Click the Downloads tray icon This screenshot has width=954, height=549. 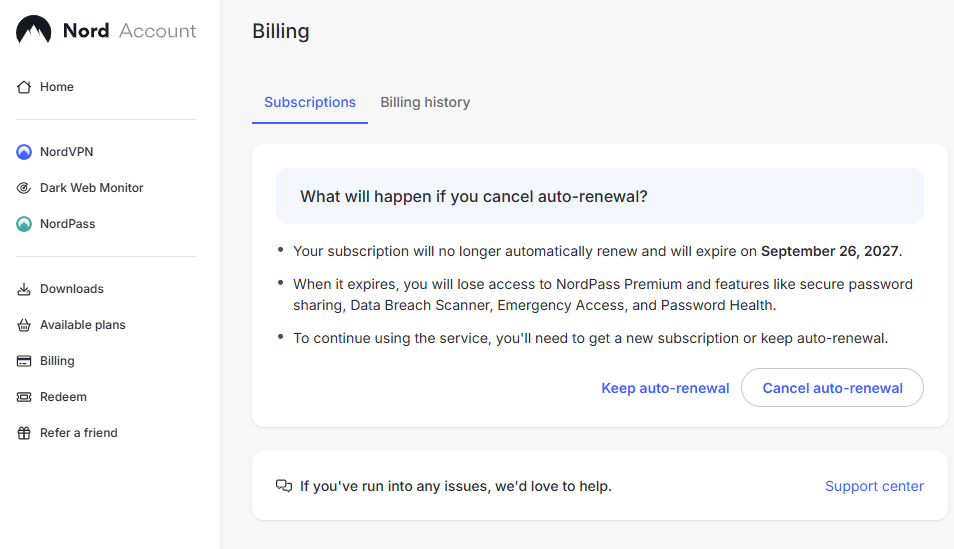[x=24, y=289]
